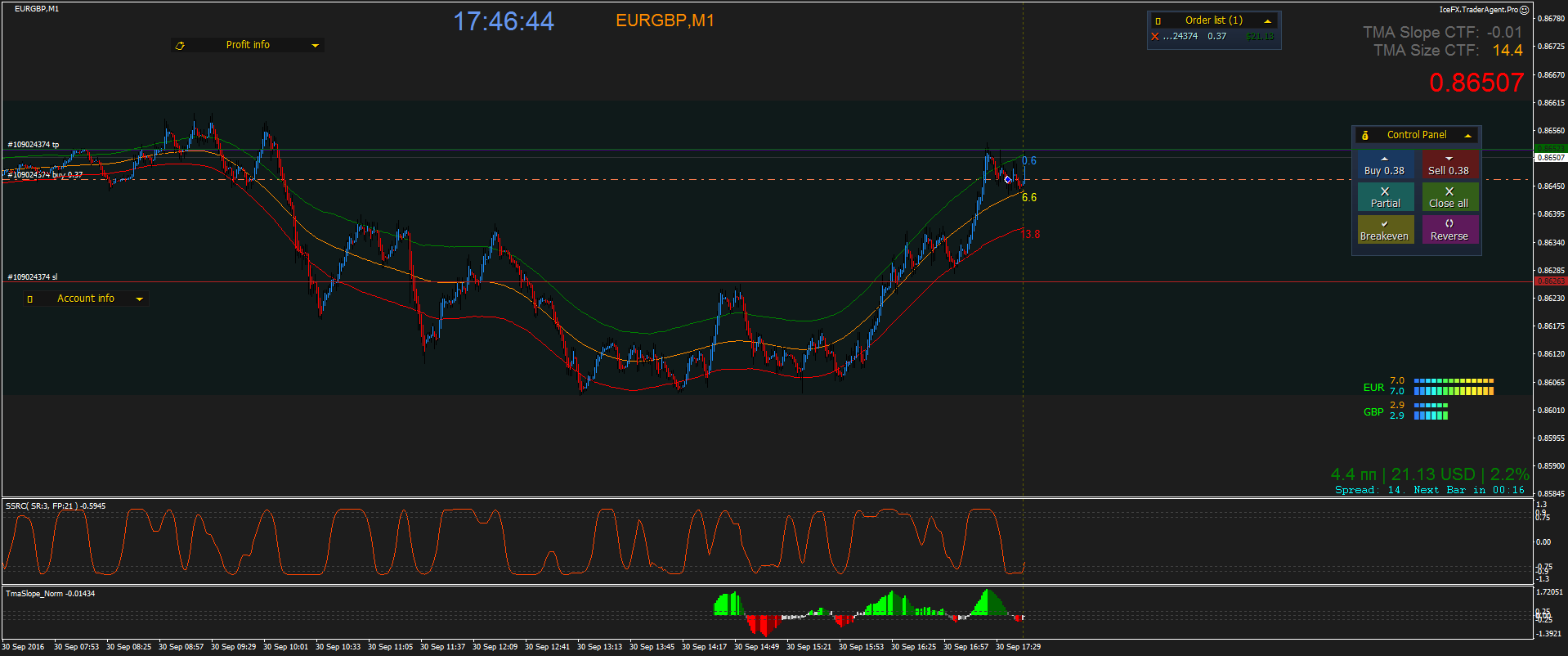Viewport: 1568px width, 656px height.
Task: Click the GBP currency strength meter bars
Action: [1431, 411]
